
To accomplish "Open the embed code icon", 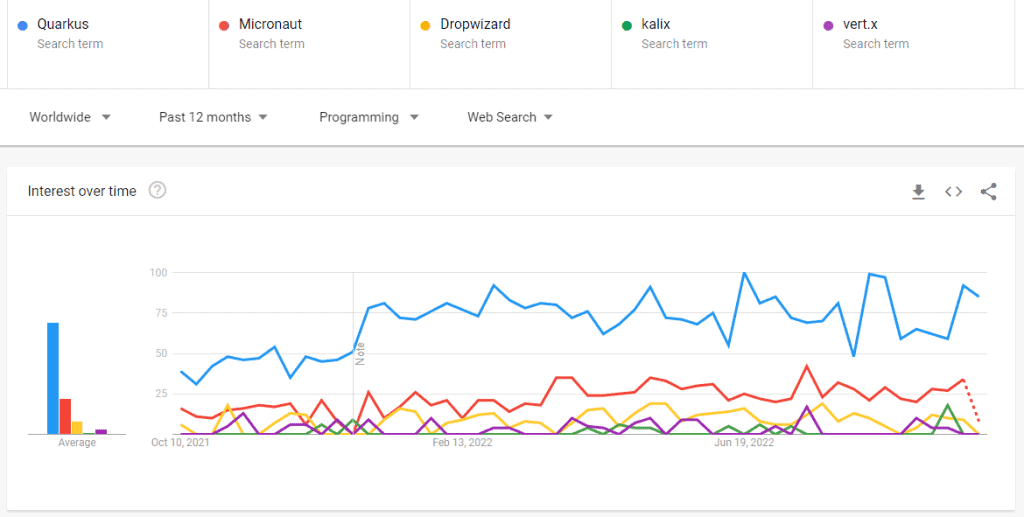I will pyautogui.click(x=953, y=192).
